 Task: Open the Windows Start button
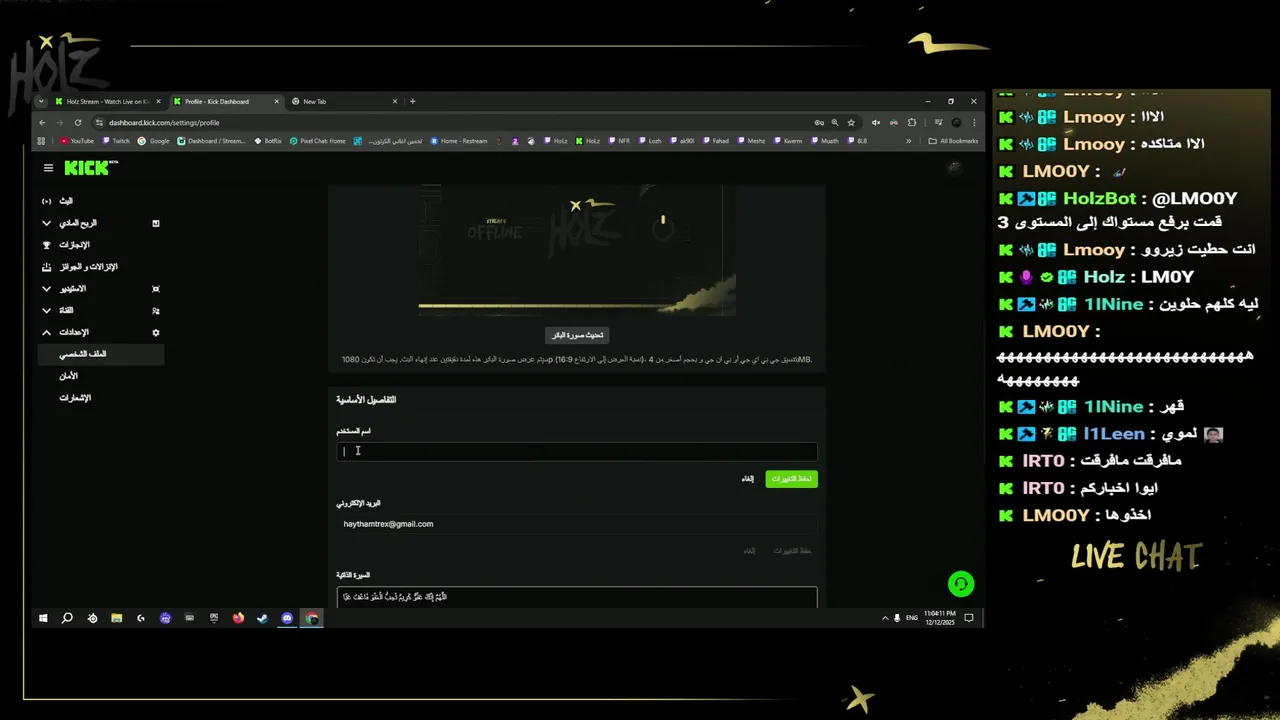click(43, 618)
